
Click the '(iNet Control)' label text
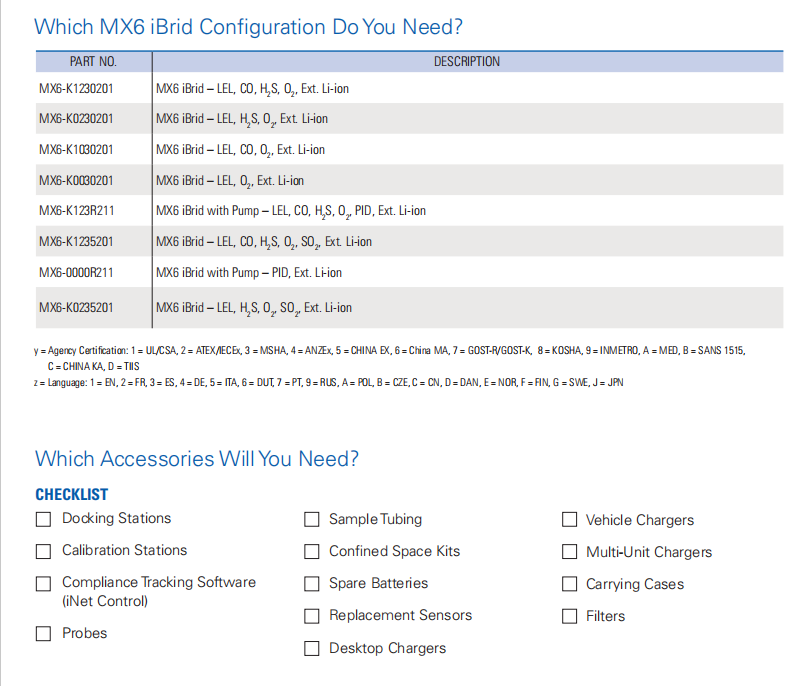click(105, 601)
